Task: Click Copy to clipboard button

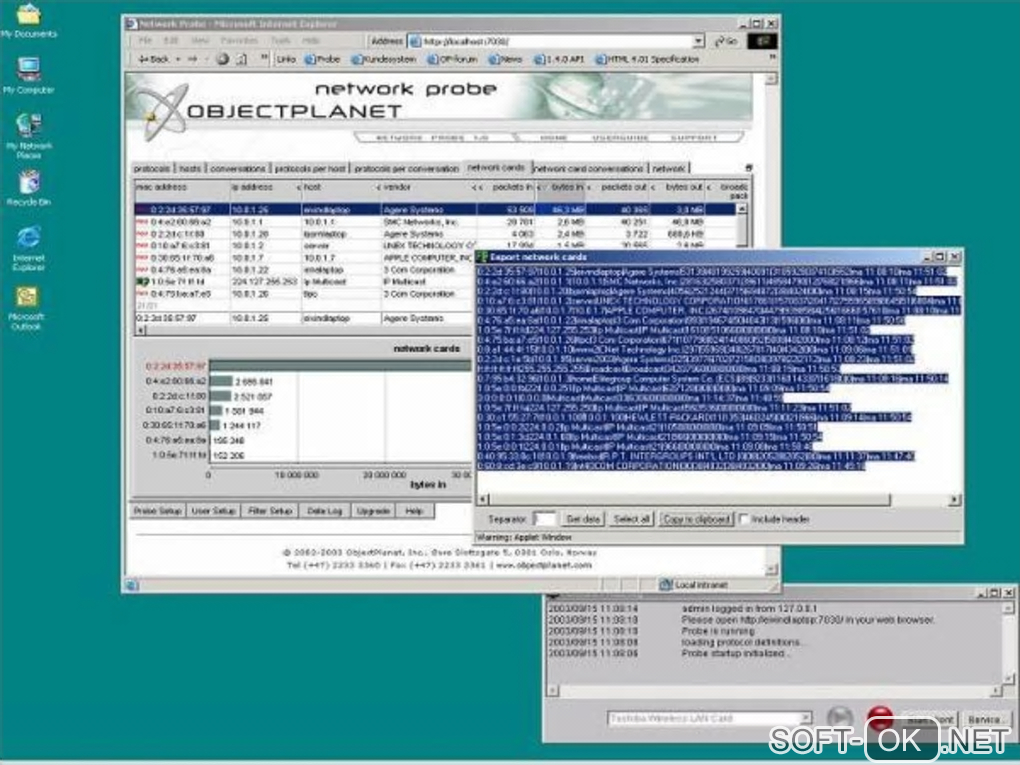Action: tap(696, 519)
